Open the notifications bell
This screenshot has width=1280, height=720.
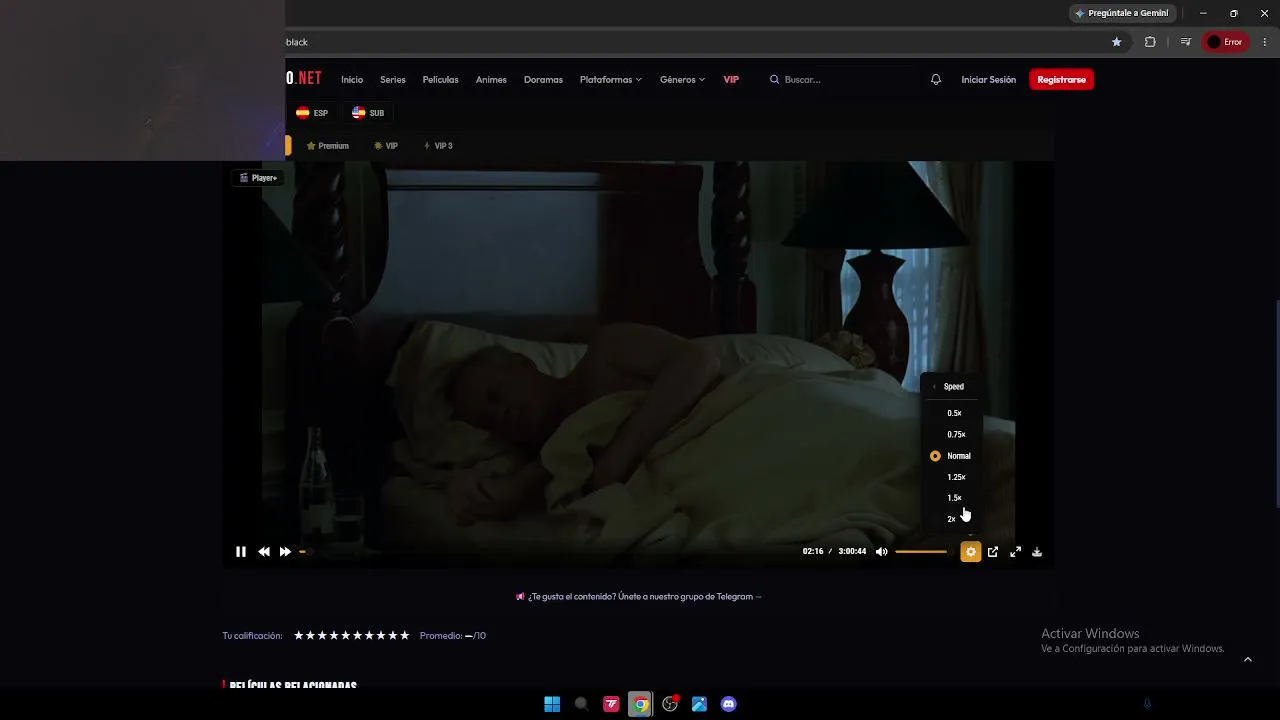[x=936, y=80]
